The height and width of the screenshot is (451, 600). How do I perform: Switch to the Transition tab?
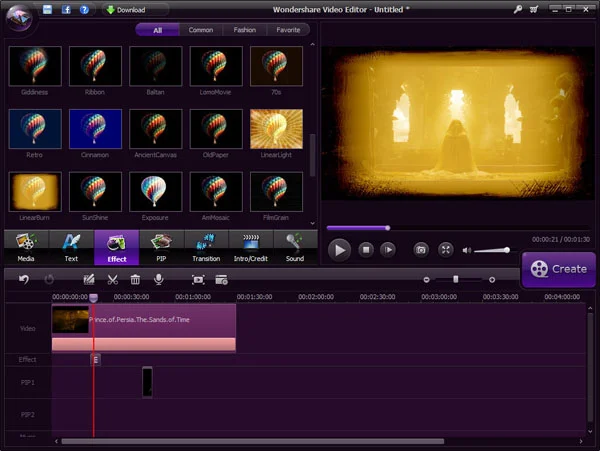point(206,247)
